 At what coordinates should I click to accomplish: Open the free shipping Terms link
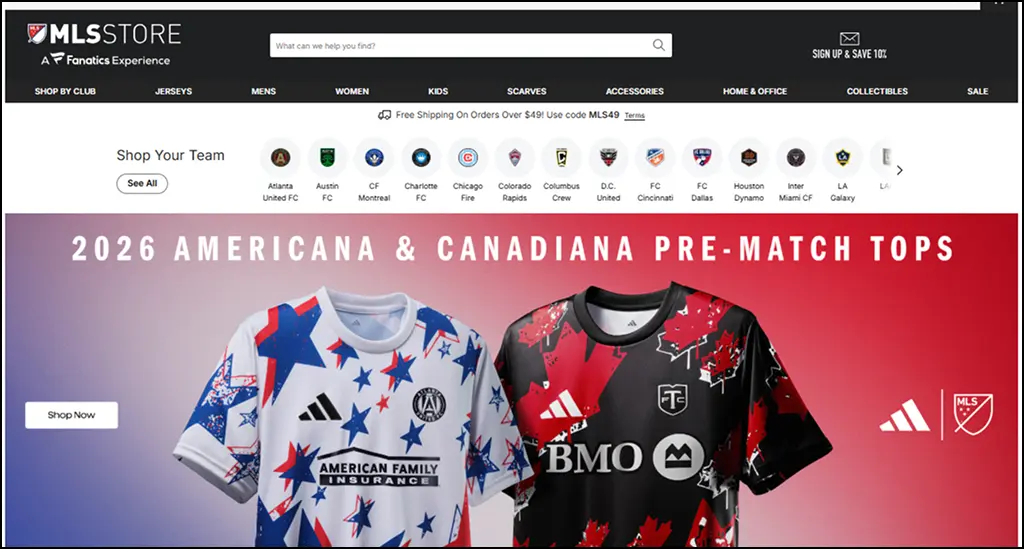tap(634, 116)
